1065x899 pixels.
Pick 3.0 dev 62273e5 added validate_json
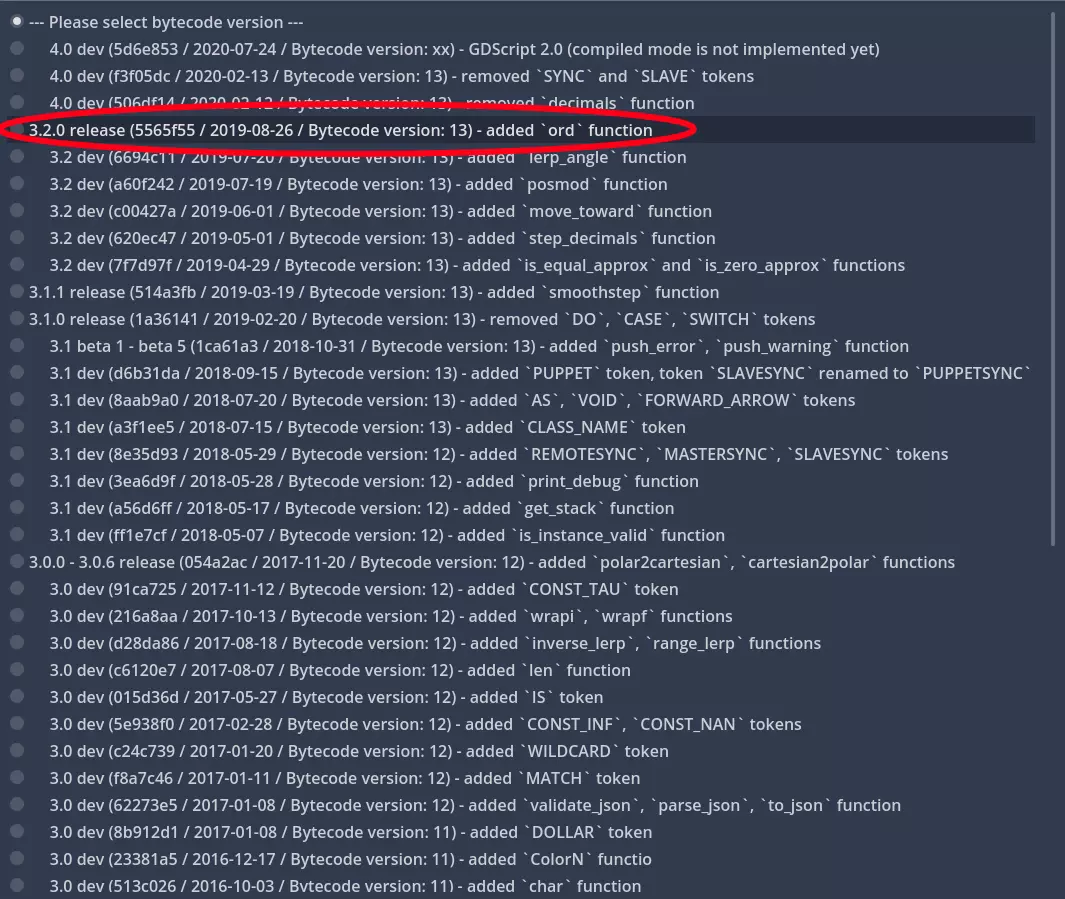click(522, 805)
